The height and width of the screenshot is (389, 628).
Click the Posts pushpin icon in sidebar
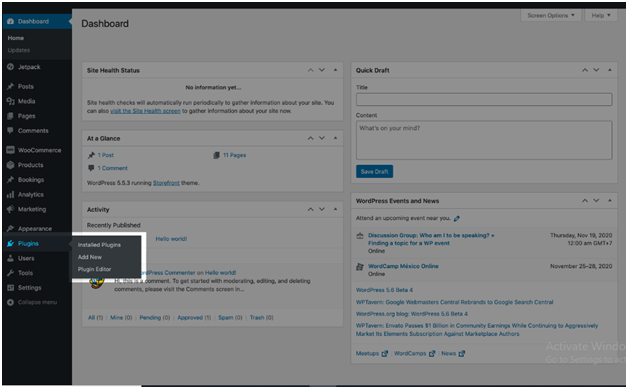coord(10,86)
